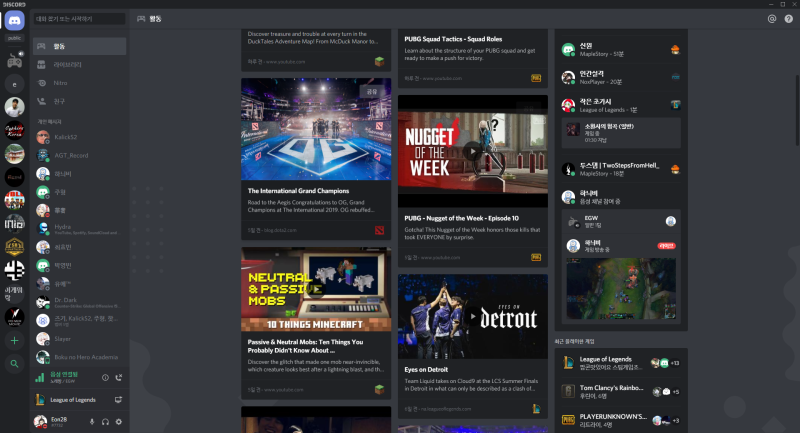Select the 활동 activity tab
Image resolution: width=800 pixels, height=433 pixels.
point(80,46)
